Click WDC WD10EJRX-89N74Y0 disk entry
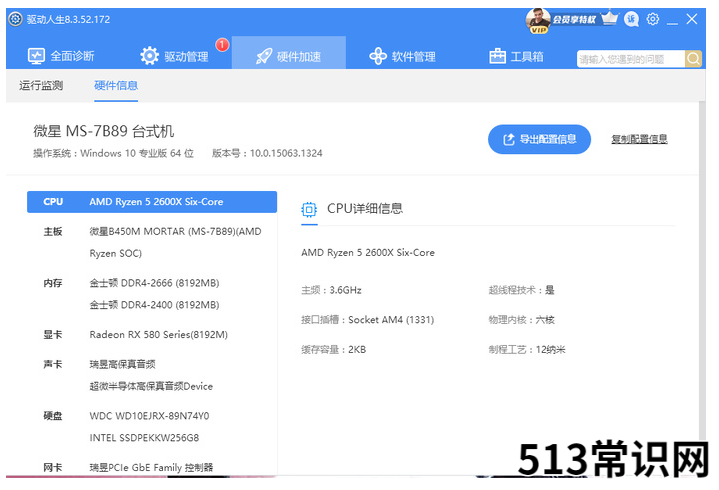This screenshot has height=490, width=719. 149,416
